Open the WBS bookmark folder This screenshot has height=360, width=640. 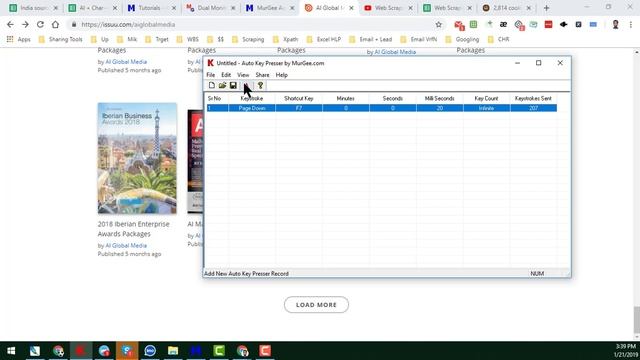[188, 39]
